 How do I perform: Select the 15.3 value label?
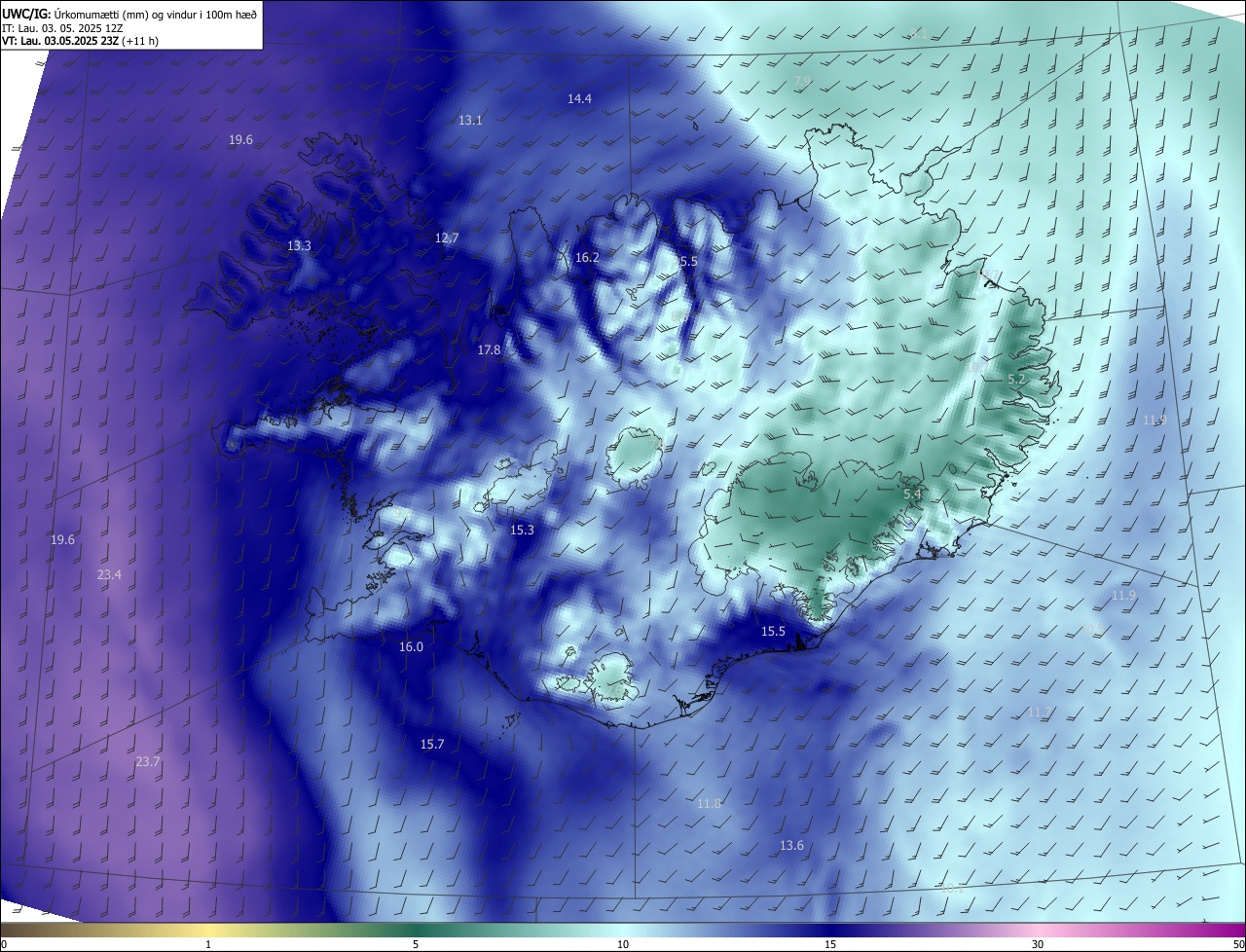[522, 530]
